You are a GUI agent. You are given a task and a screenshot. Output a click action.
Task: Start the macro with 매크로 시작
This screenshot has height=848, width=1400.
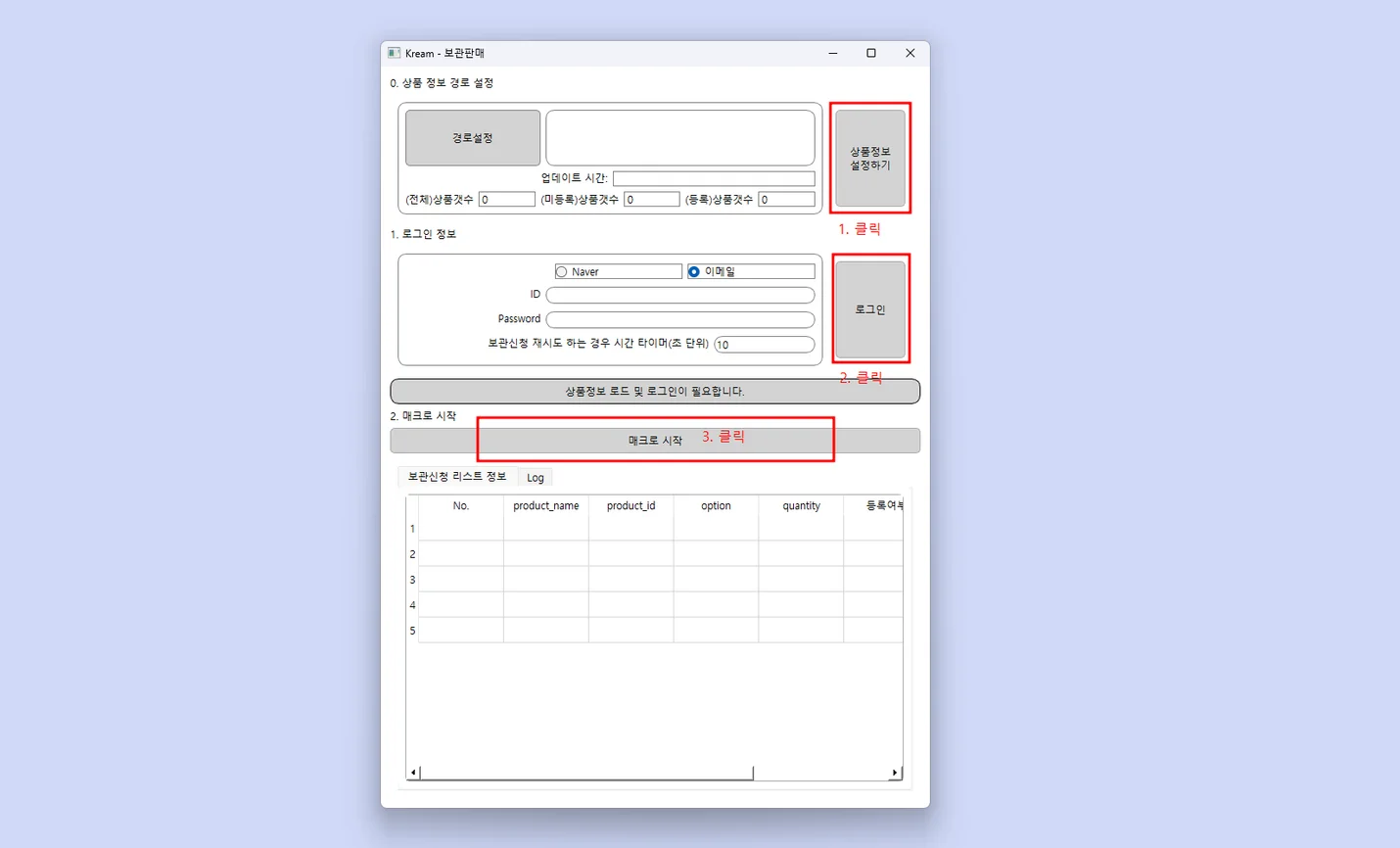(x=655, y=441)
